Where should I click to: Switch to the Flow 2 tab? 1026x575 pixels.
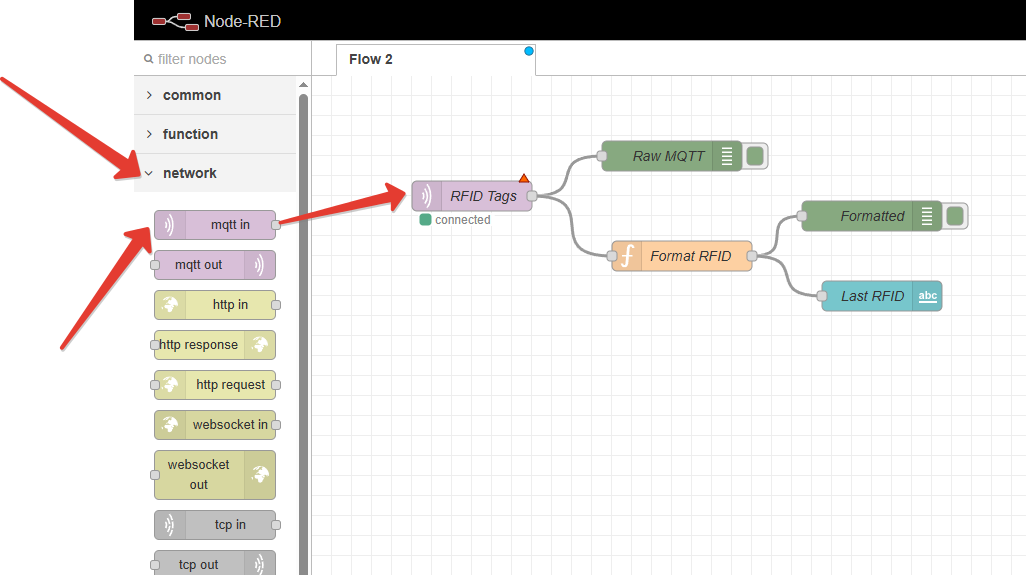[371, 59]
